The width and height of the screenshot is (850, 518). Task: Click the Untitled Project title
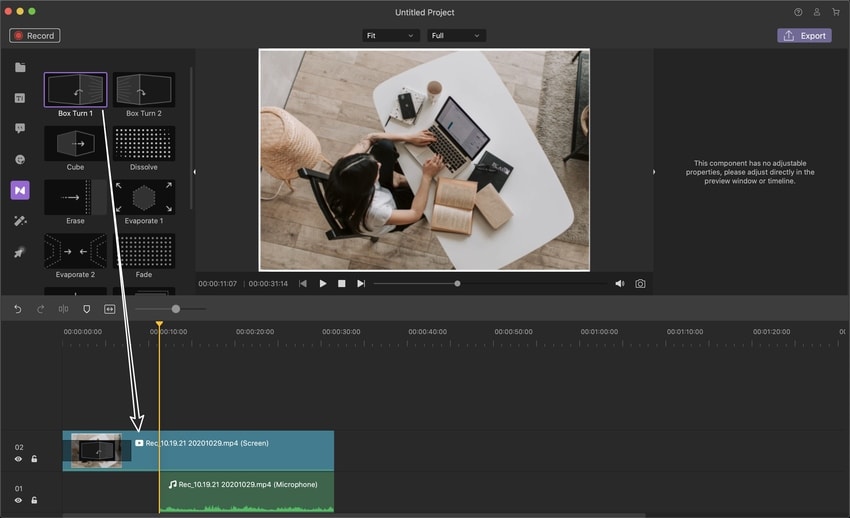click(424, 12)
